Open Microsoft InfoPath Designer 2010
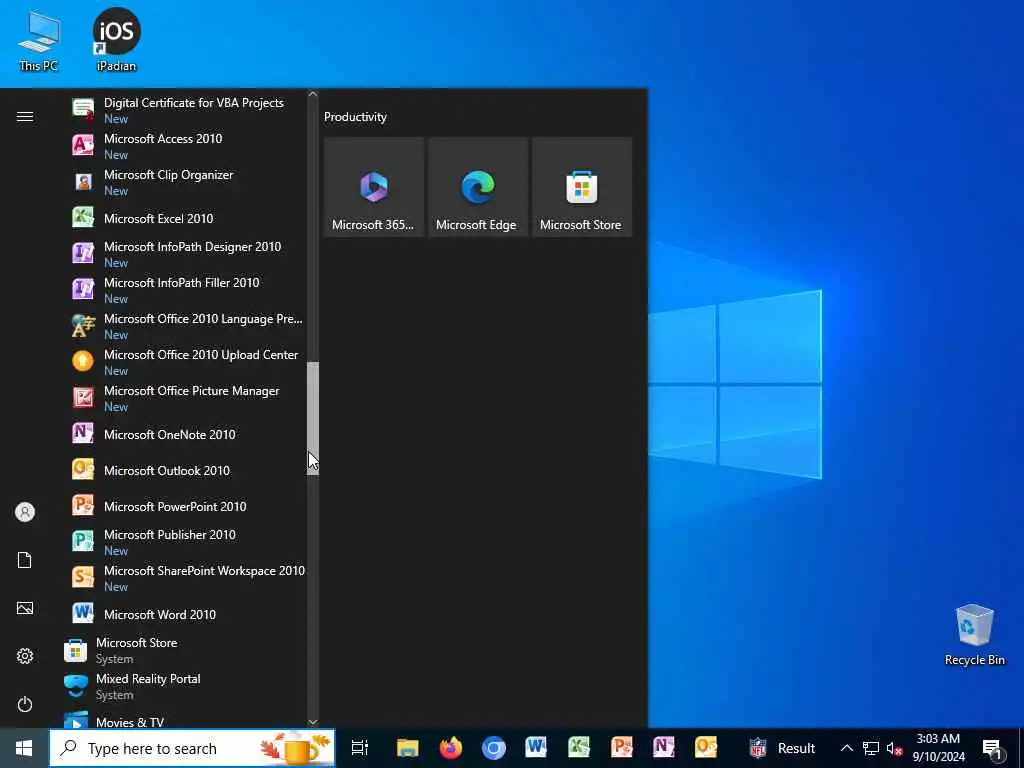 tap(184, 254)
